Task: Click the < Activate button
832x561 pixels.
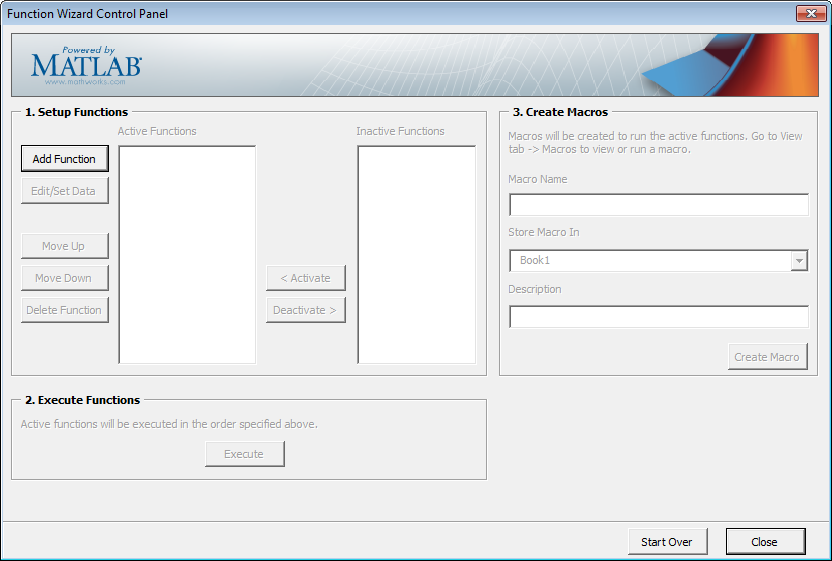Action: point(306,278)
